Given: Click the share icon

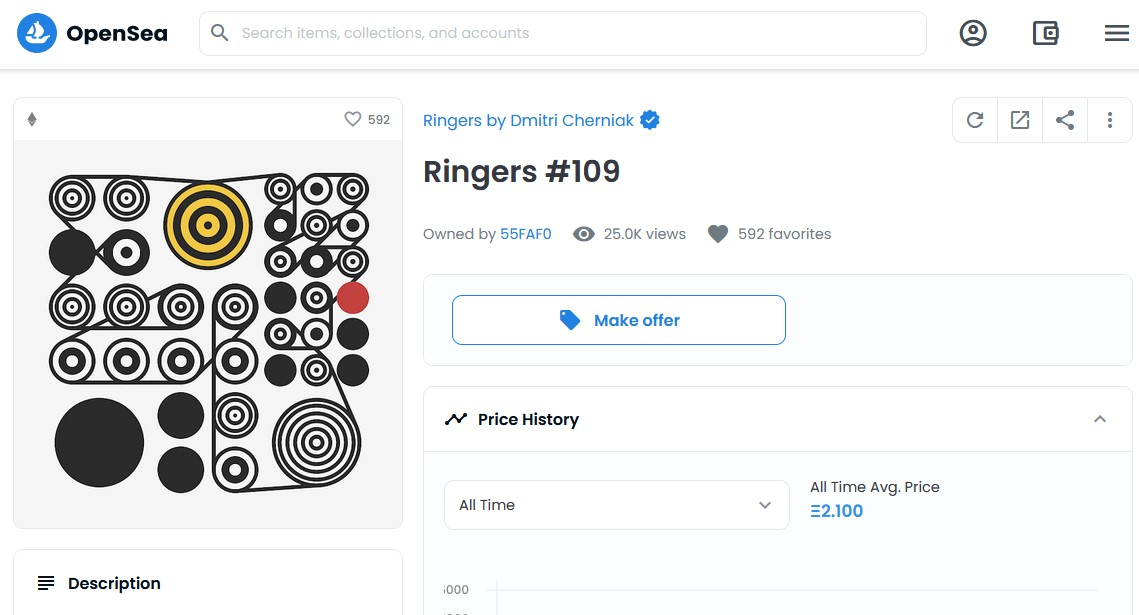Looking at the screenshot, I should coord(1065,121).
